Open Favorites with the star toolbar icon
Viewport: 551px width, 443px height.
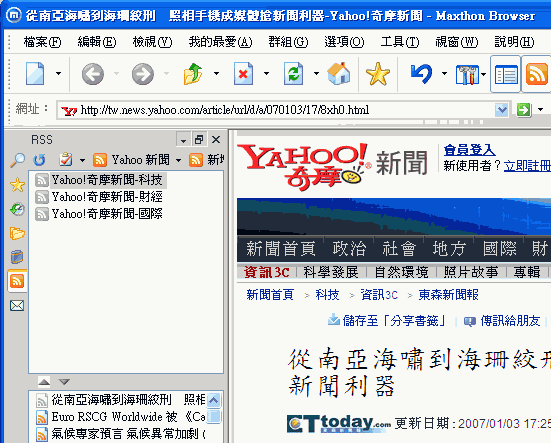click(378, 74)
